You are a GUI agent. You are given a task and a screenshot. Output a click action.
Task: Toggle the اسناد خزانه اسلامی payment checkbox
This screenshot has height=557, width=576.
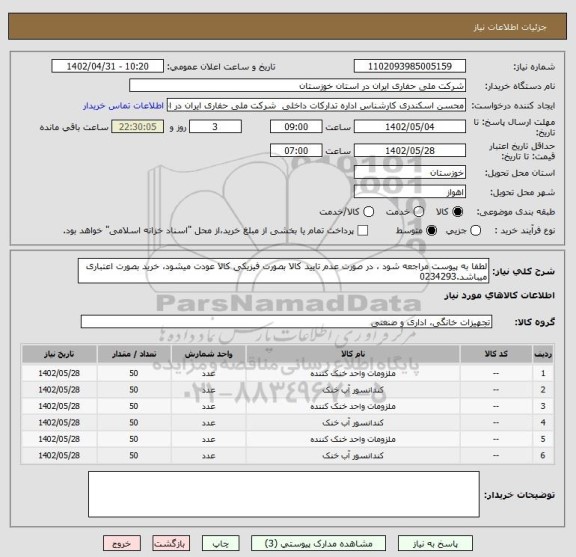pos(363,231)
